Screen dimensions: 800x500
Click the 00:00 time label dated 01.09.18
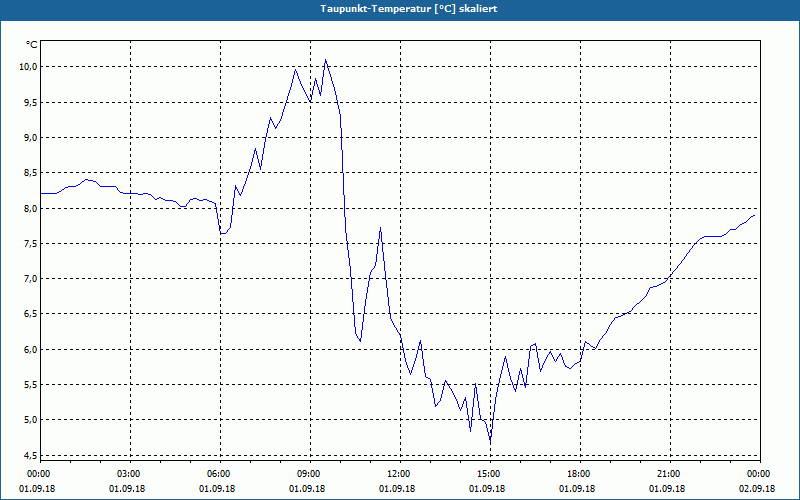(x=38, y=474)
